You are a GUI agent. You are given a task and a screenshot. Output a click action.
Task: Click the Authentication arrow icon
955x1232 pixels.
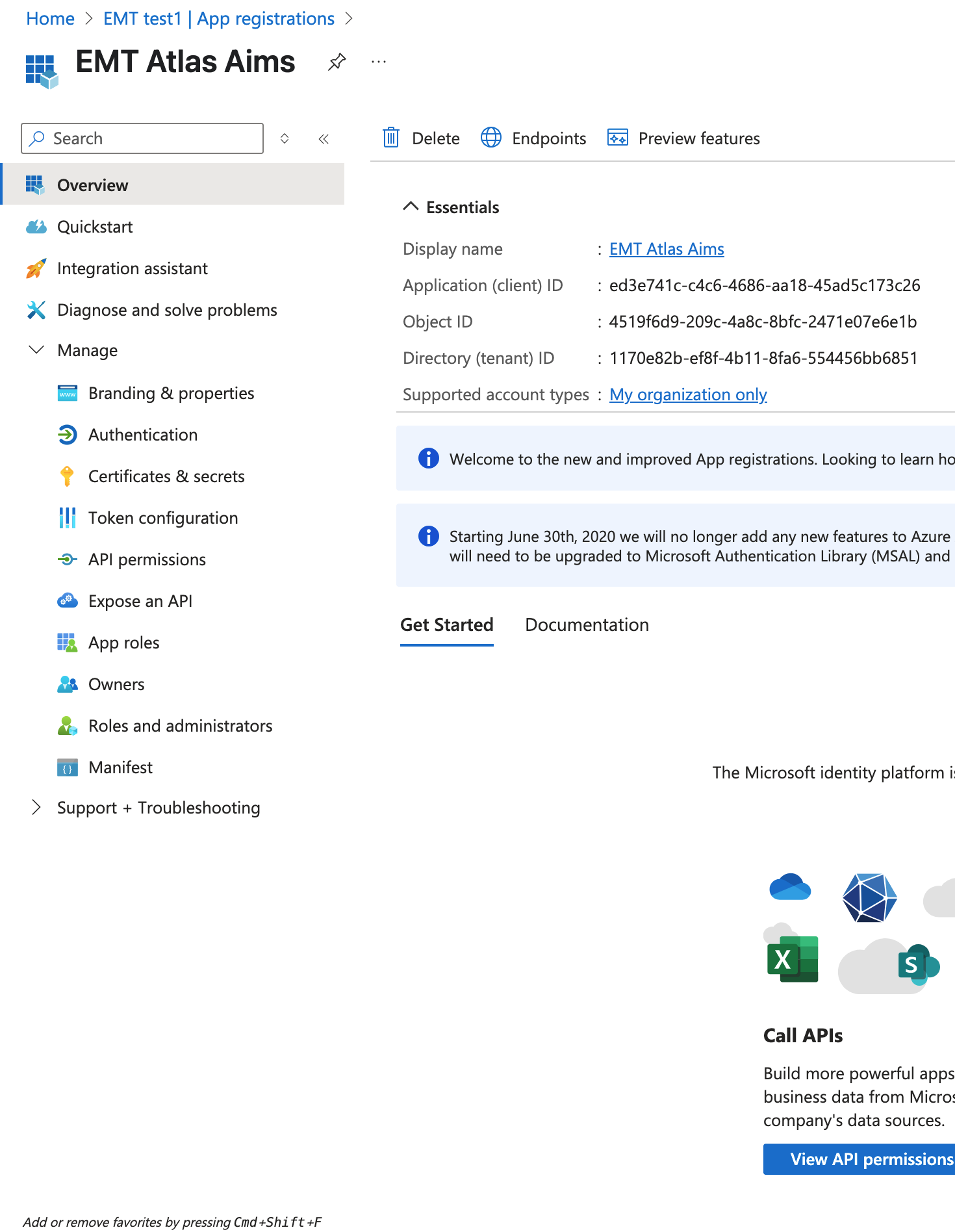coord(68,435)
